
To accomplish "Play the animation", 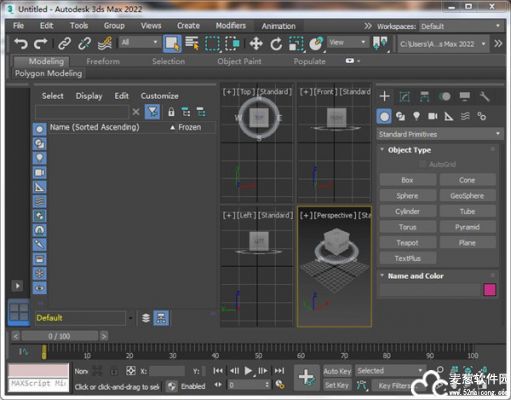I will pos(248,371).
